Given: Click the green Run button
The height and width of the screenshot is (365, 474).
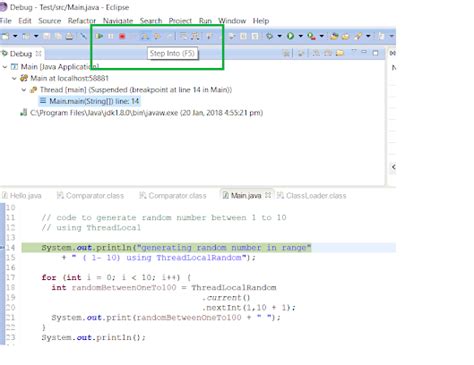Looking at the screenshot, I should 290,36.
